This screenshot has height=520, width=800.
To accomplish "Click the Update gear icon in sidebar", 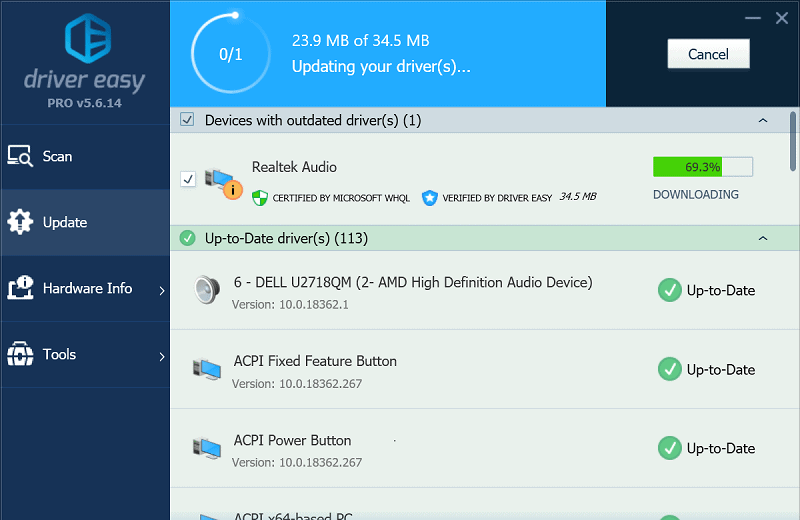I will [20, 222].
